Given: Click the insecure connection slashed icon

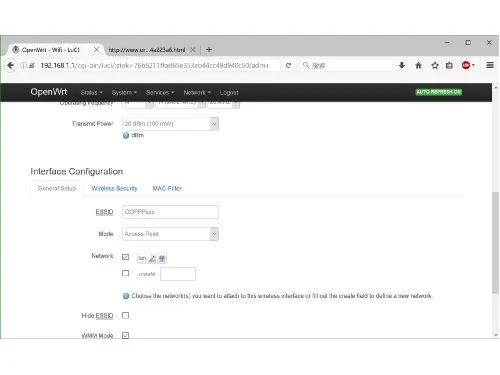Looking at the screenshot, I should pyautogui.click(x=32, y=65).
